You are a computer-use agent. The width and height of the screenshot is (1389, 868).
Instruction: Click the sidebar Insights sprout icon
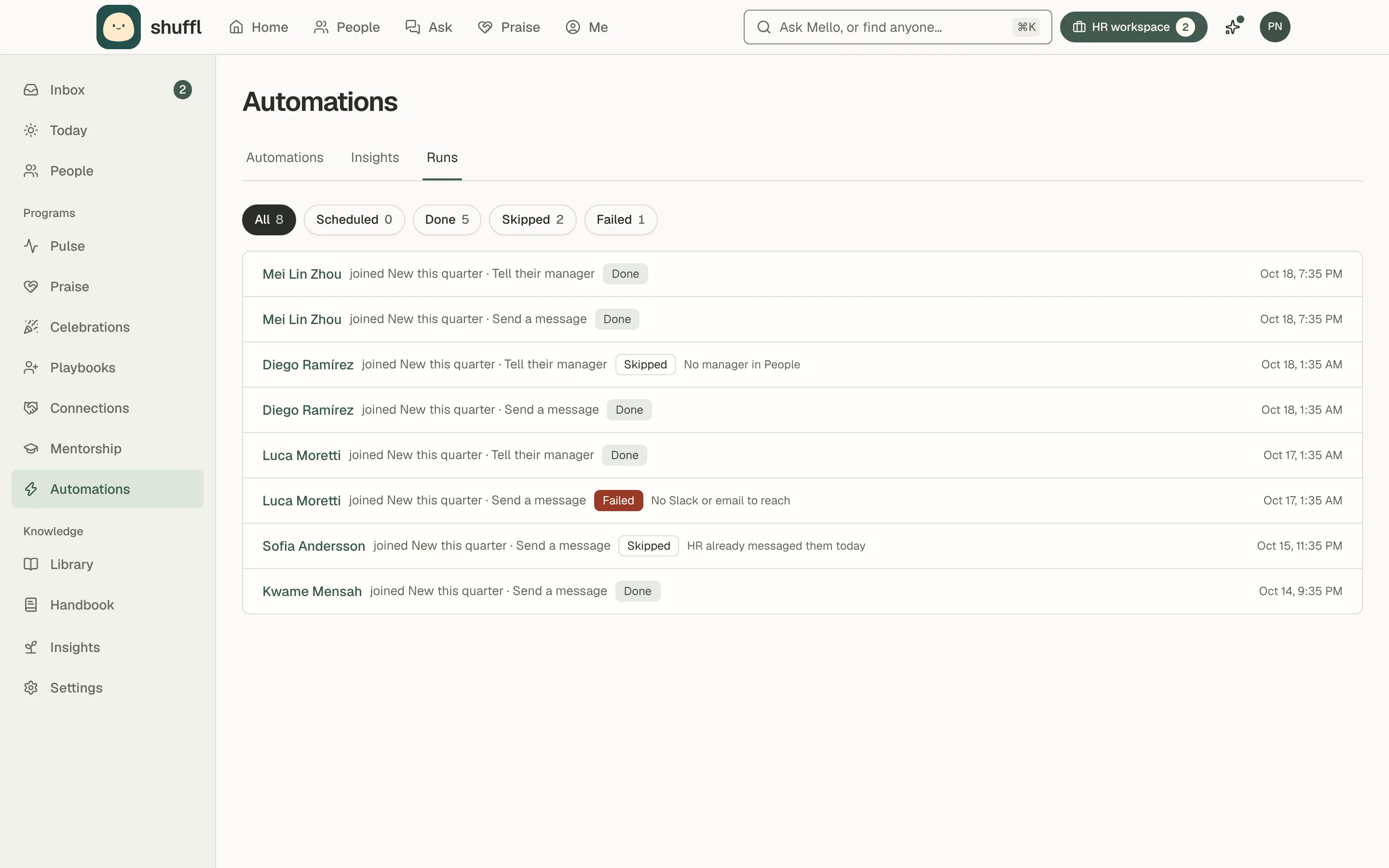[31, 647]
